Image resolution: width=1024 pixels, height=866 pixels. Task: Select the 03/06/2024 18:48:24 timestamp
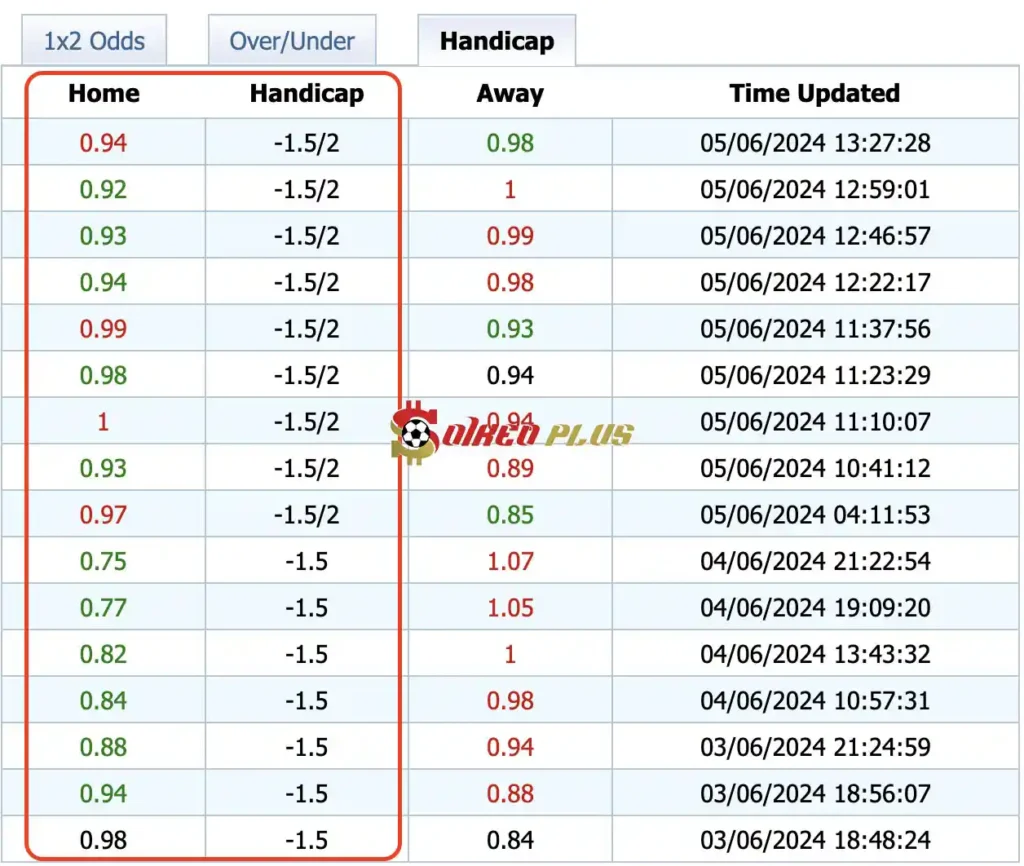click(814, 841)
